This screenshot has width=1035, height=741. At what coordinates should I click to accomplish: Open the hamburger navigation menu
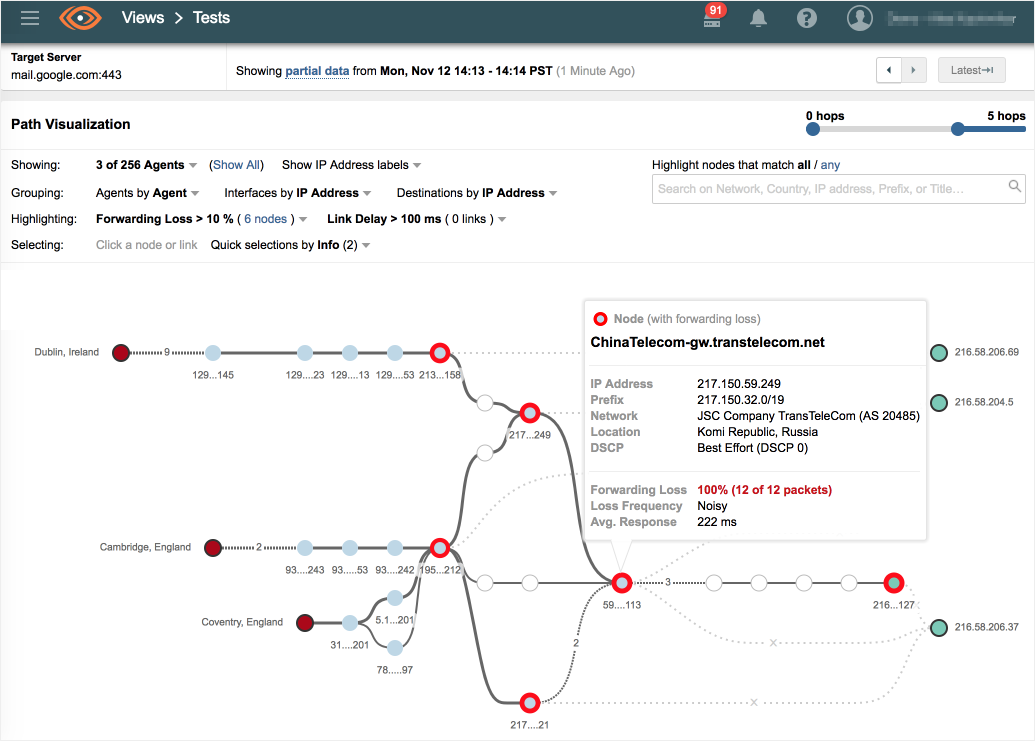30,18
